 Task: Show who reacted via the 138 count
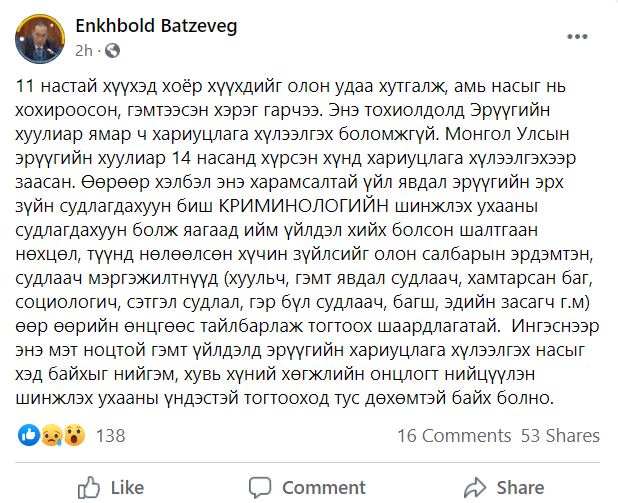pyautogui.click(x=110, y=435)
